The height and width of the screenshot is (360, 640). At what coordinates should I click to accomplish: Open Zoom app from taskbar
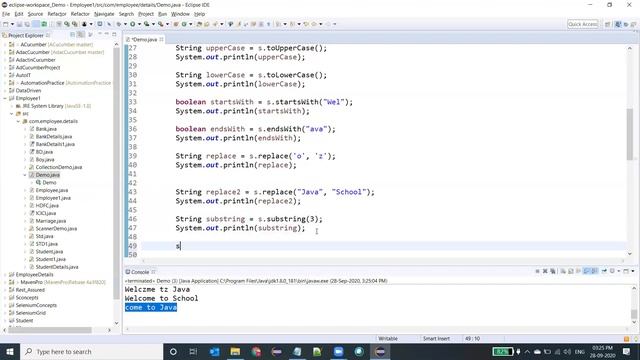pos(338,351)
